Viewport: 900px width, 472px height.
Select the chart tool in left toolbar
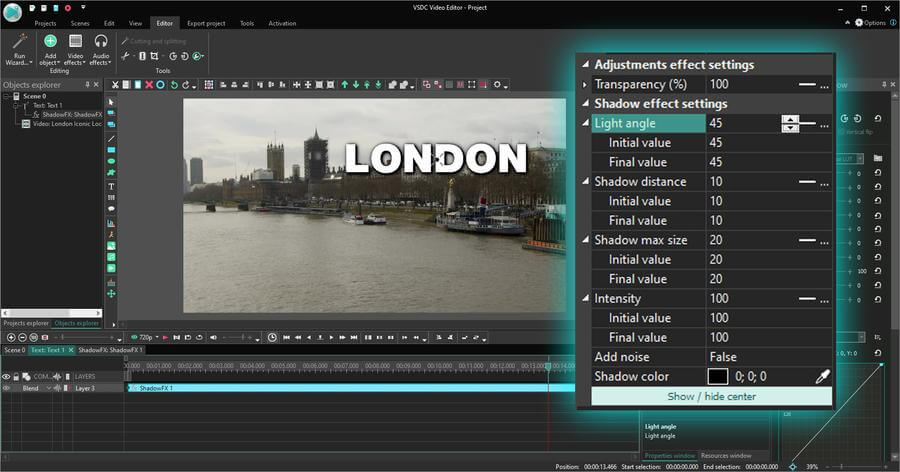(111, 223)
